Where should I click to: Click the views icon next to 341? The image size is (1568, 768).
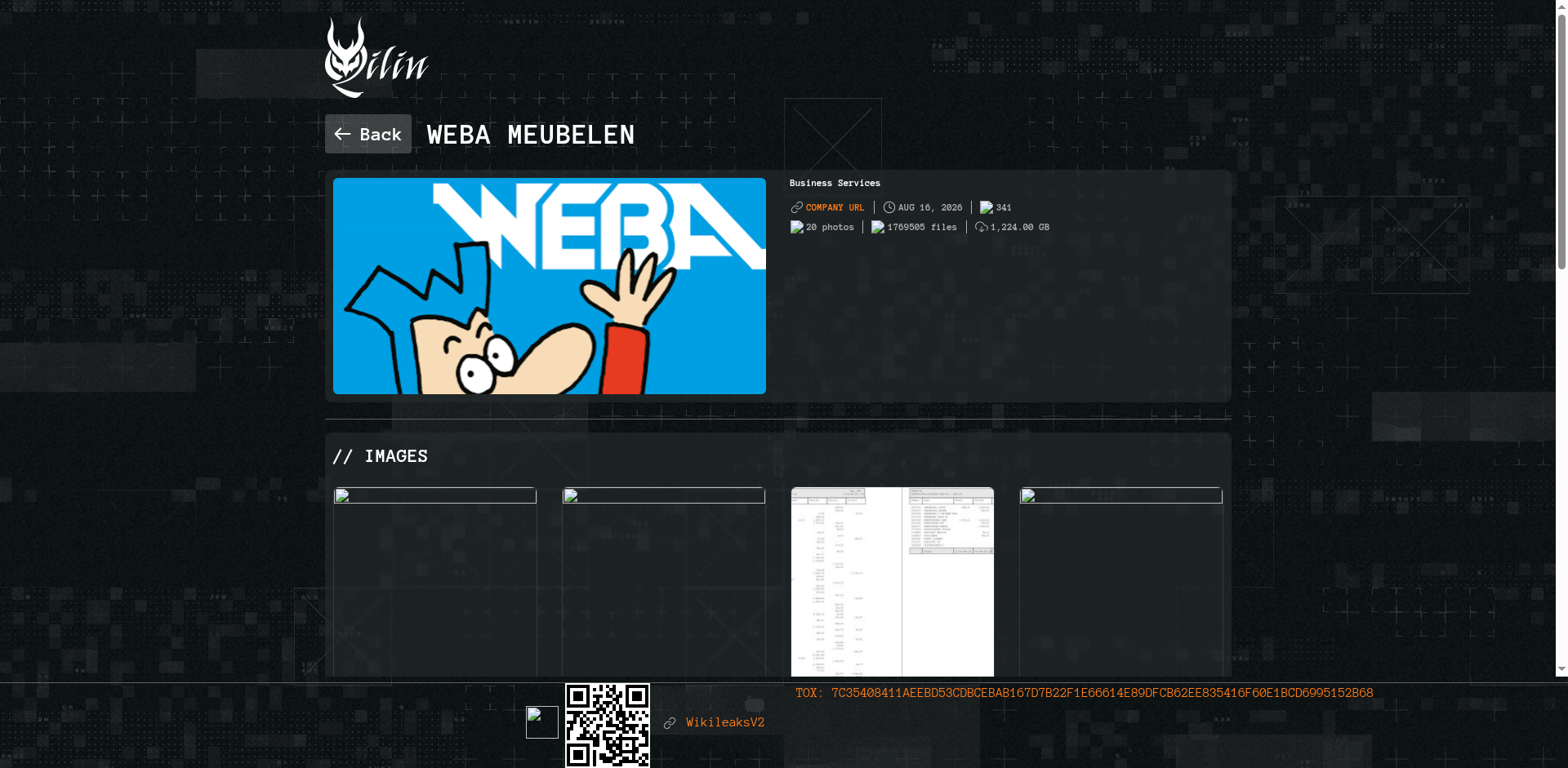(x=987, y=207)
